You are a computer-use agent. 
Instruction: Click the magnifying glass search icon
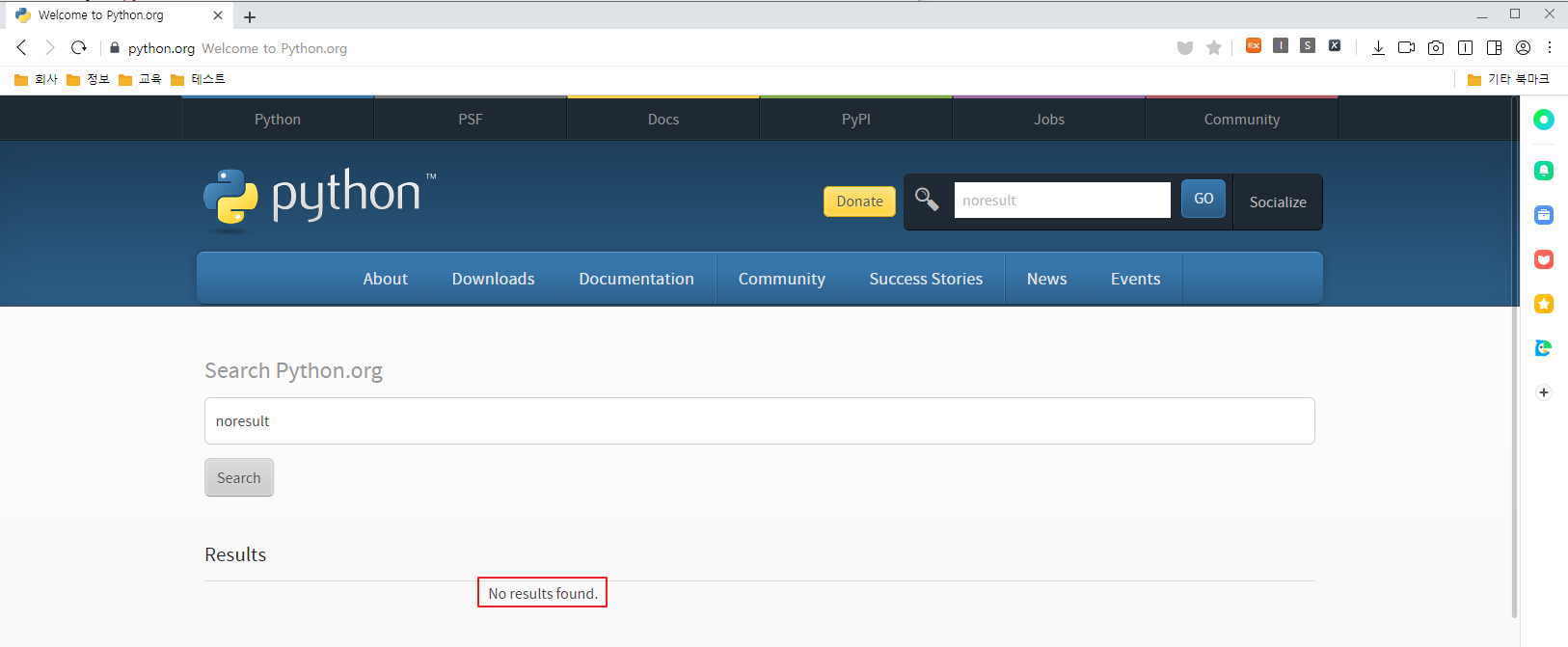[x=927, y=199]
